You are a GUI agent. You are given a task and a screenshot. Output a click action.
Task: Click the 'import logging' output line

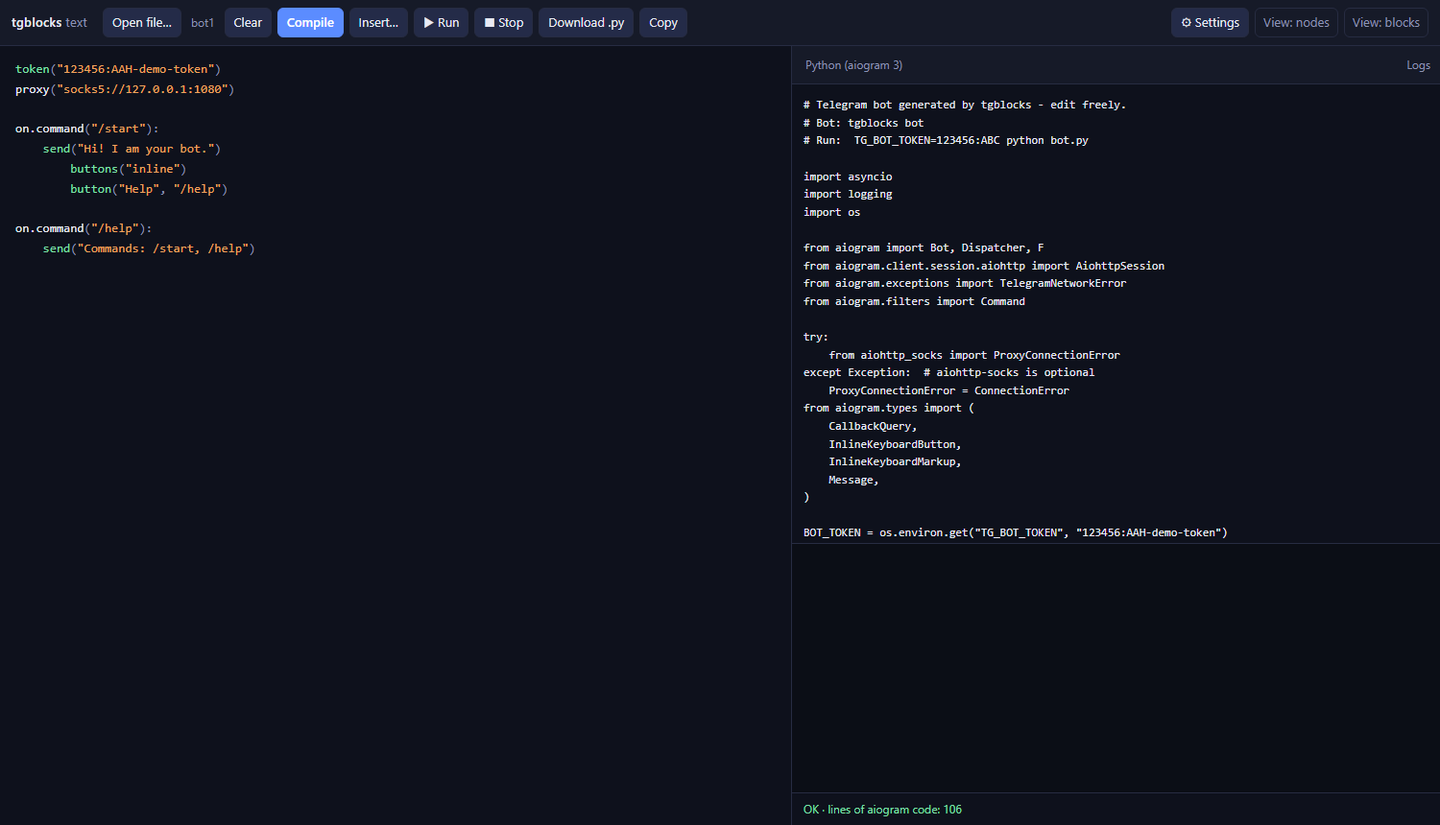tap(848, 194)
